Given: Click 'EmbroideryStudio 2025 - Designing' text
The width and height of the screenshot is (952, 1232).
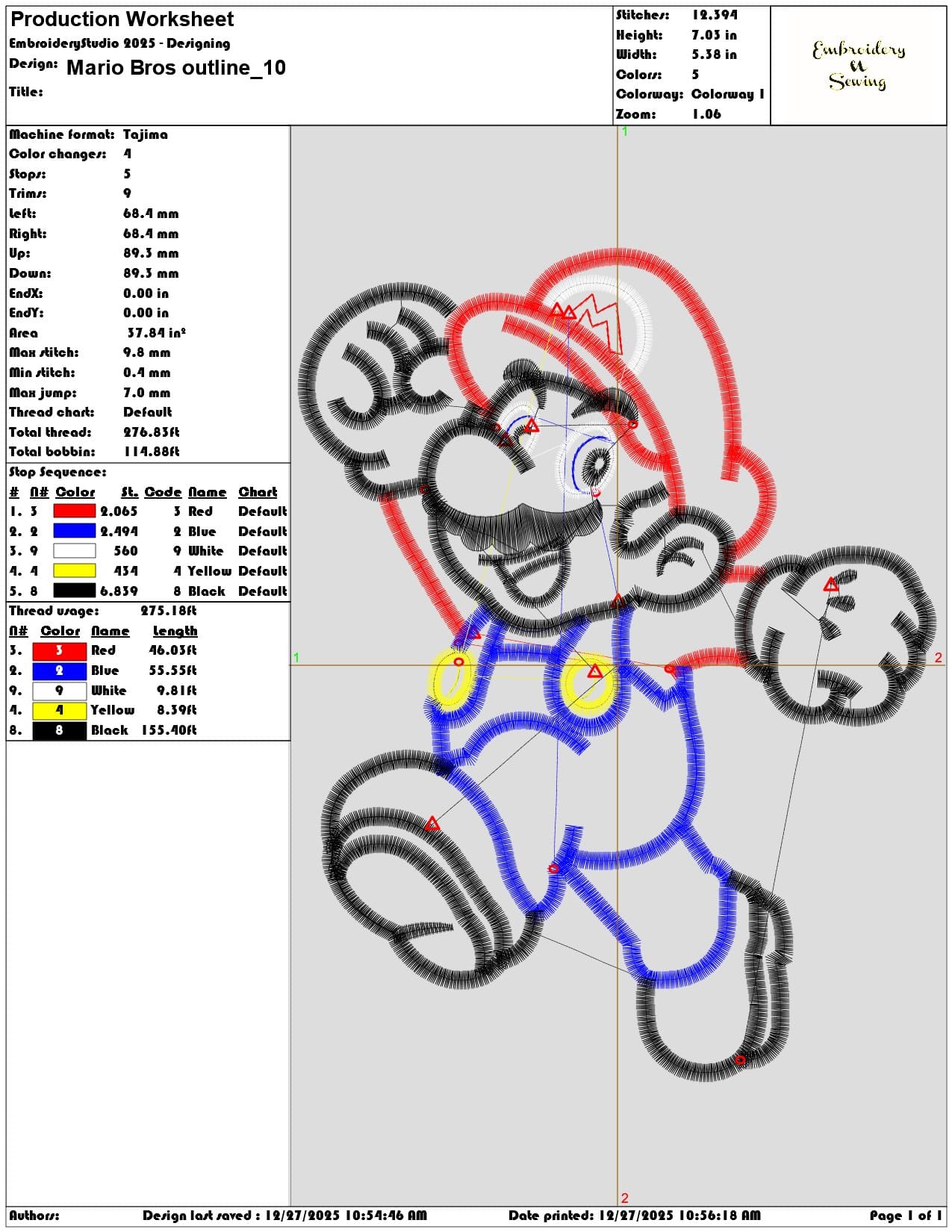Looking at the screenshot, I should click(x=119, y=43).
